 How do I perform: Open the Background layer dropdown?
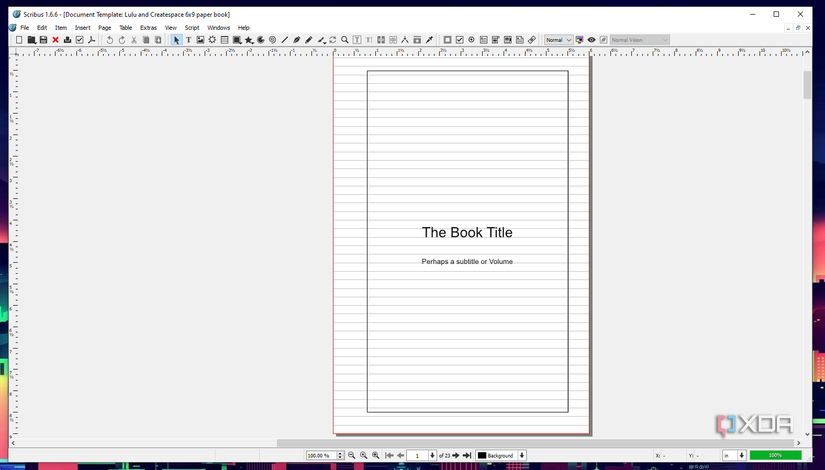point(501,455)
